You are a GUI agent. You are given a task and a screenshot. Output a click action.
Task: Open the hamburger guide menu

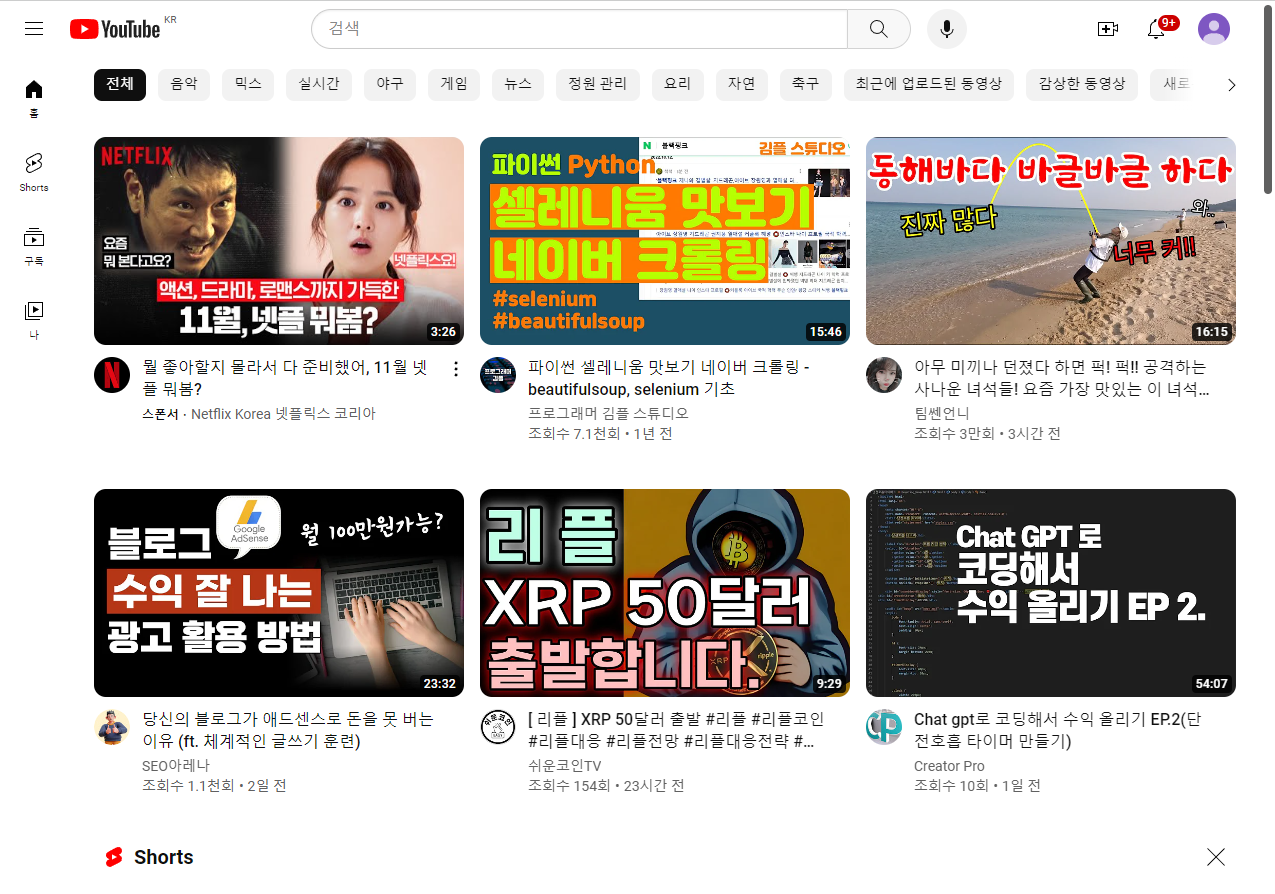pyautogui.click(x=34, y=29)
